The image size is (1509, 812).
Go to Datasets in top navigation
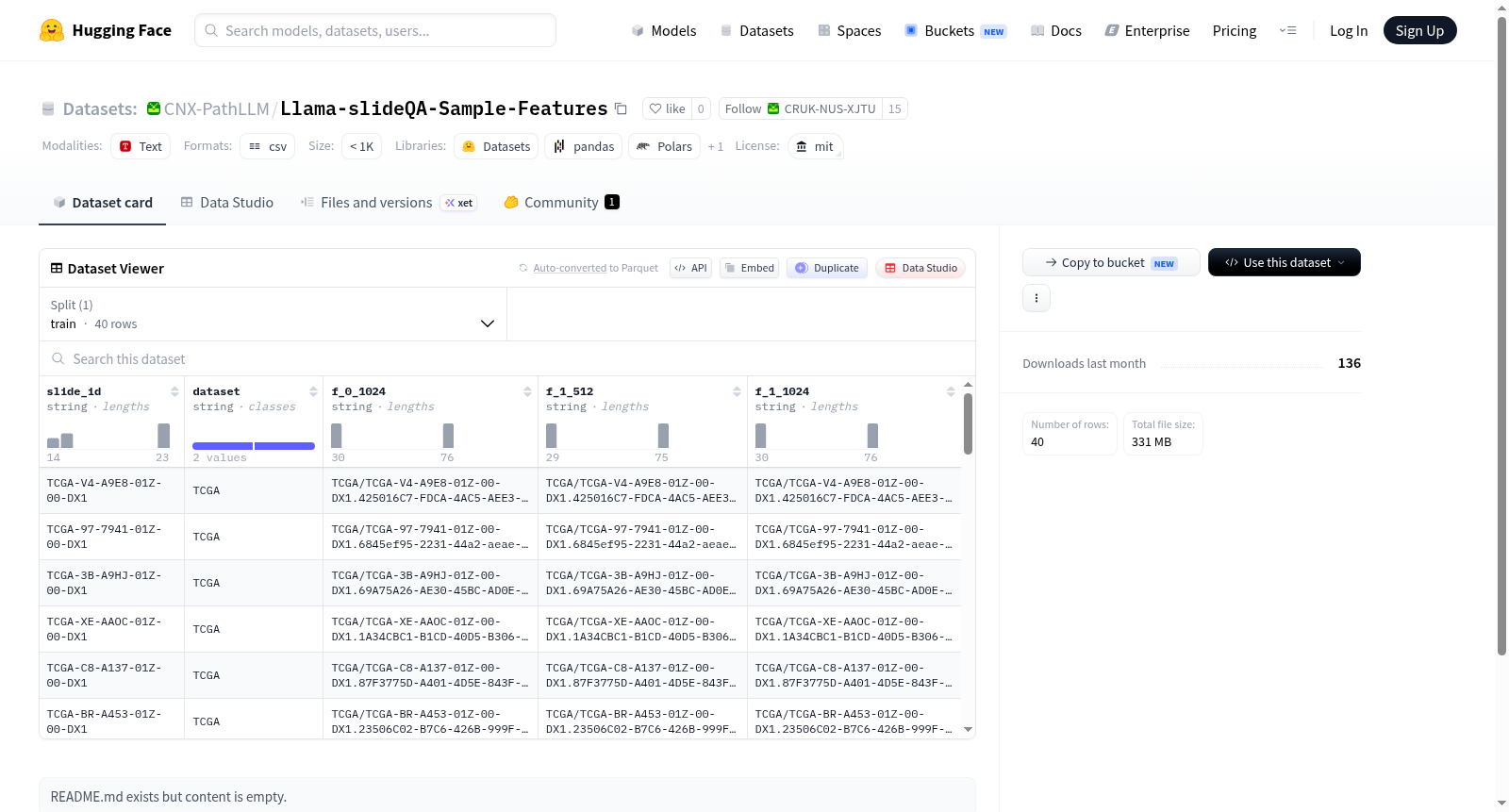[756, 30]
